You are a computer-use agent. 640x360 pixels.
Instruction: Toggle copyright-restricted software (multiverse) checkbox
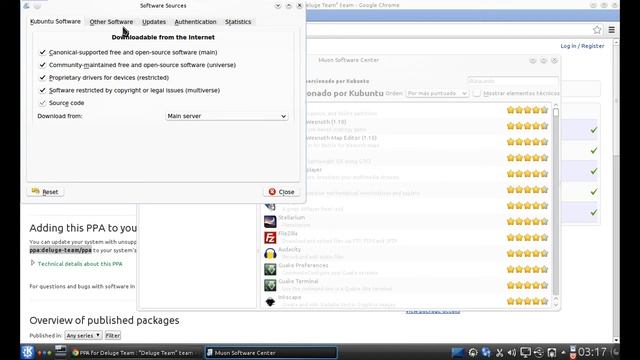(42, 90)
